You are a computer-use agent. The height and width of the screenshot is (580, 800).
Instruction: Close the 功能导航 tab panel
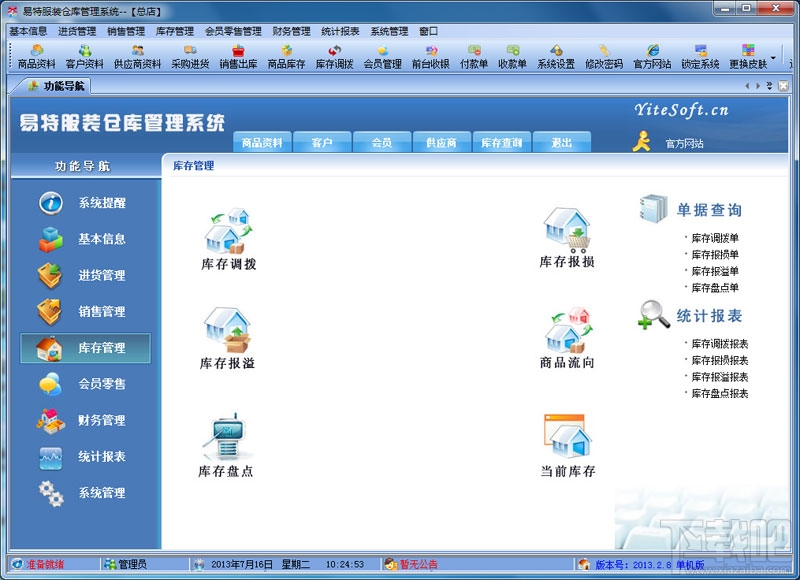click(x=783, y=86)
